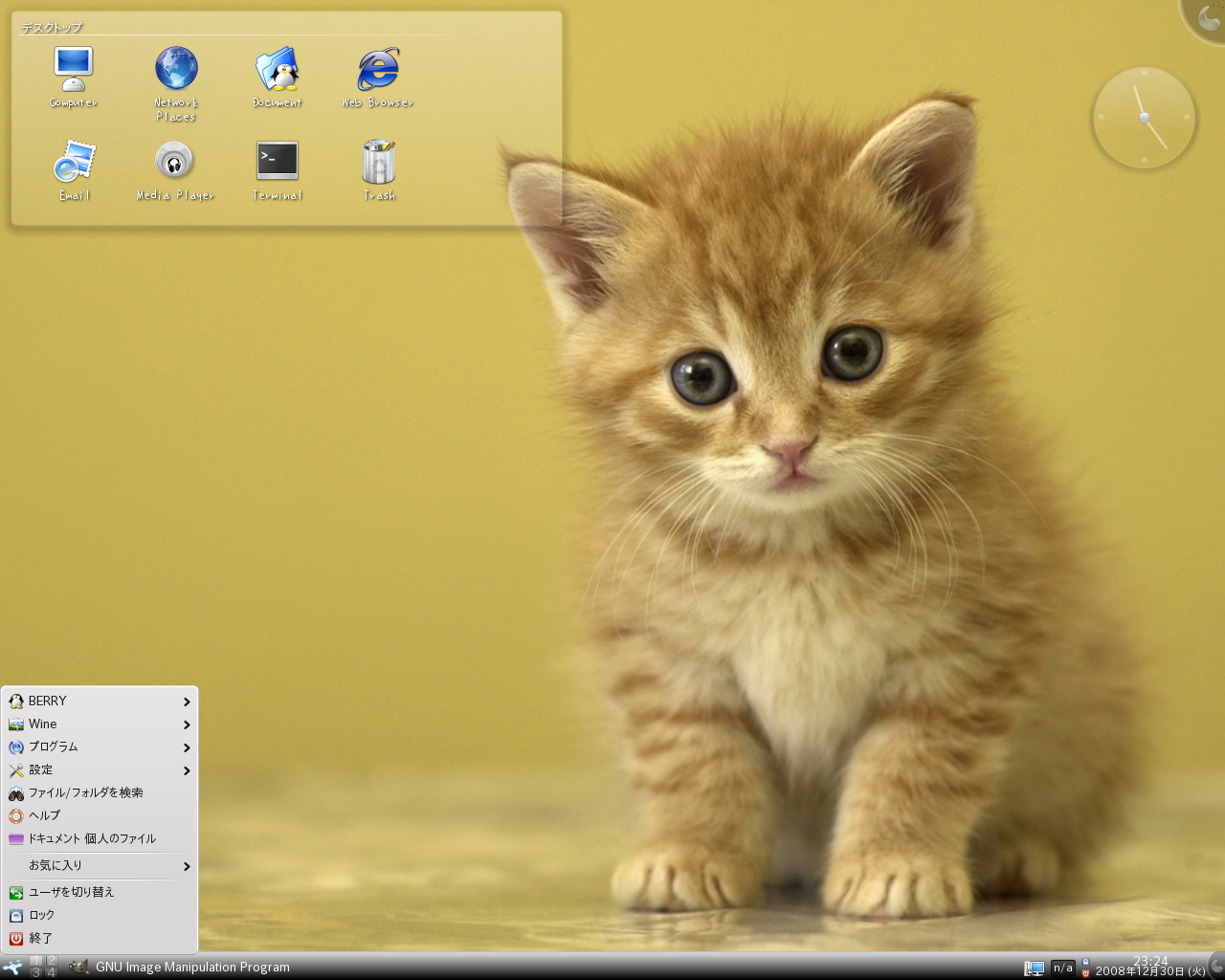
Task: Expand the プログラム submenu
Action: click(x=100, y=747)
